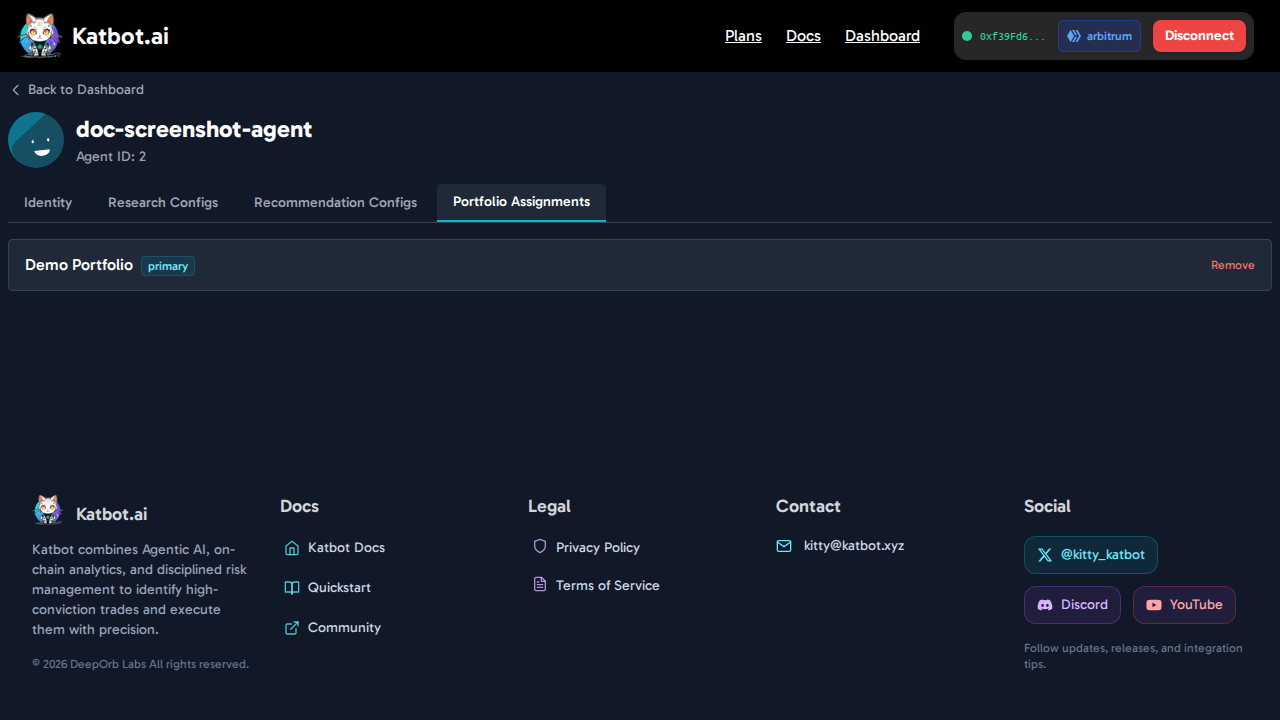Switch to the Research Configs tab

pyautogui.click(x=163, y=202)
